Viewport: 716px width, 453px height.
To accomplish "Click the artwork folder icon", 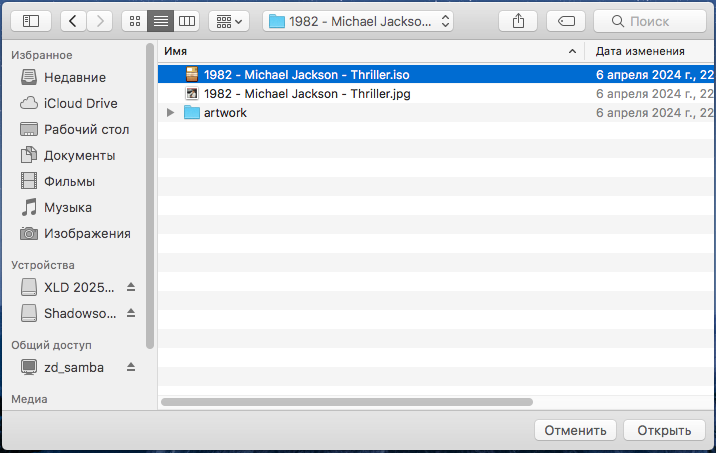I will [192, 112].
